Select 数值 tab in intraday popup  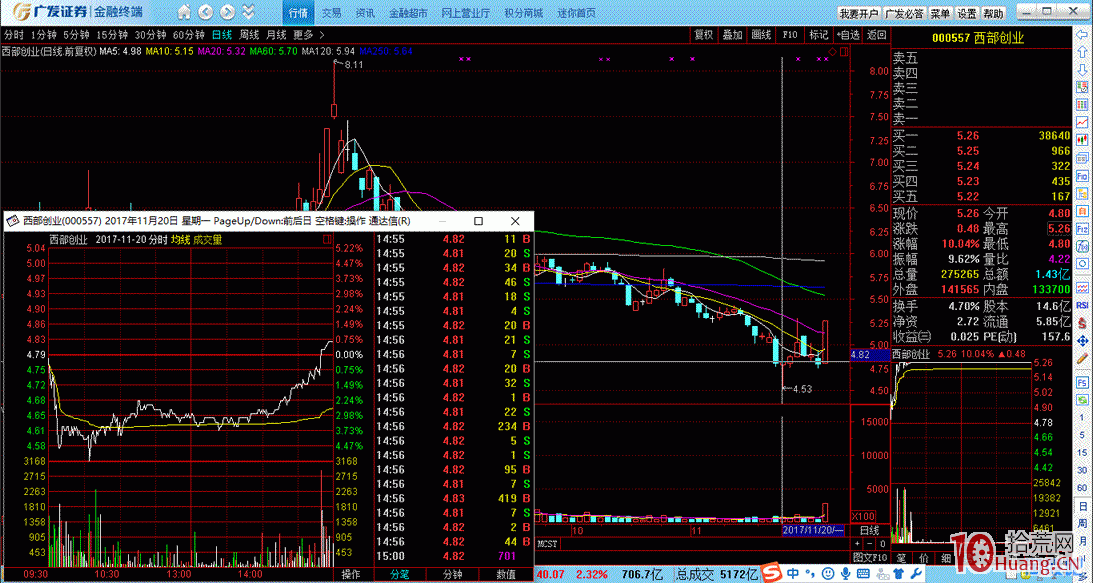tap(505, 575)
